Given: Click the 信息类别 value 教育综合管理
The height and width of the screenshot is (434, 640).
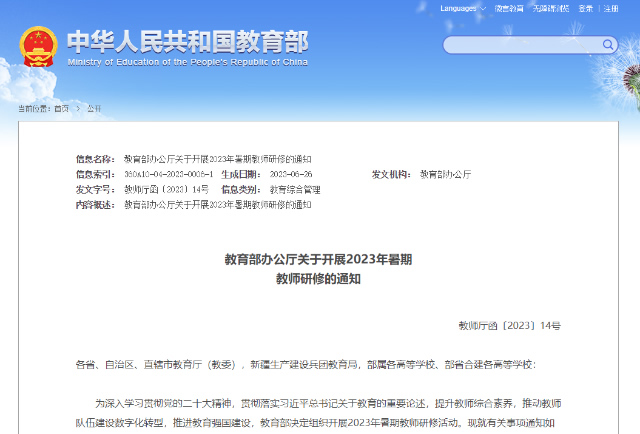Looking at the screenshot, I should point(295,189).
